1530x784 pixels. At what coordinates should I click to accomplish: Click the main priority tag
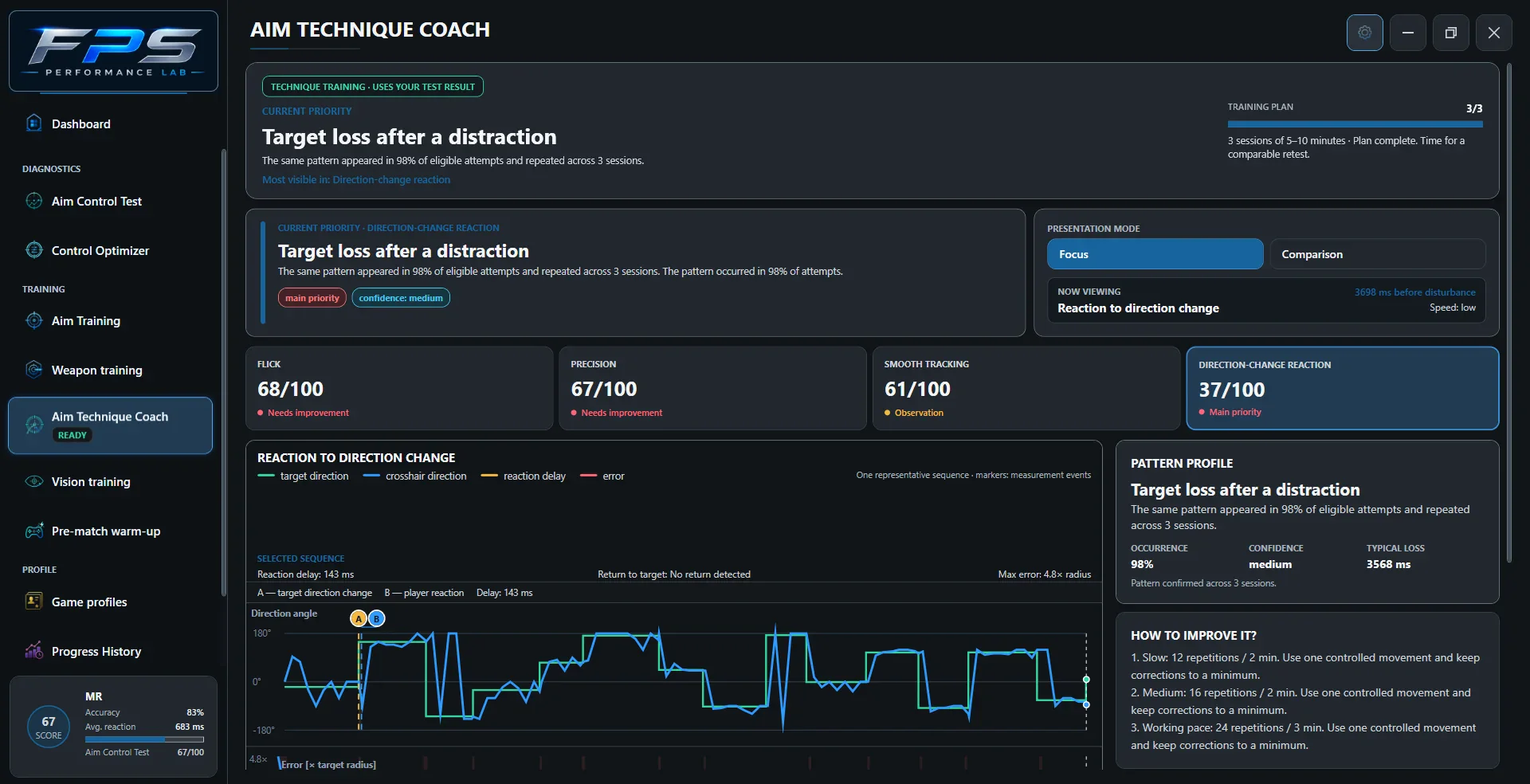[x=312, y=298]
